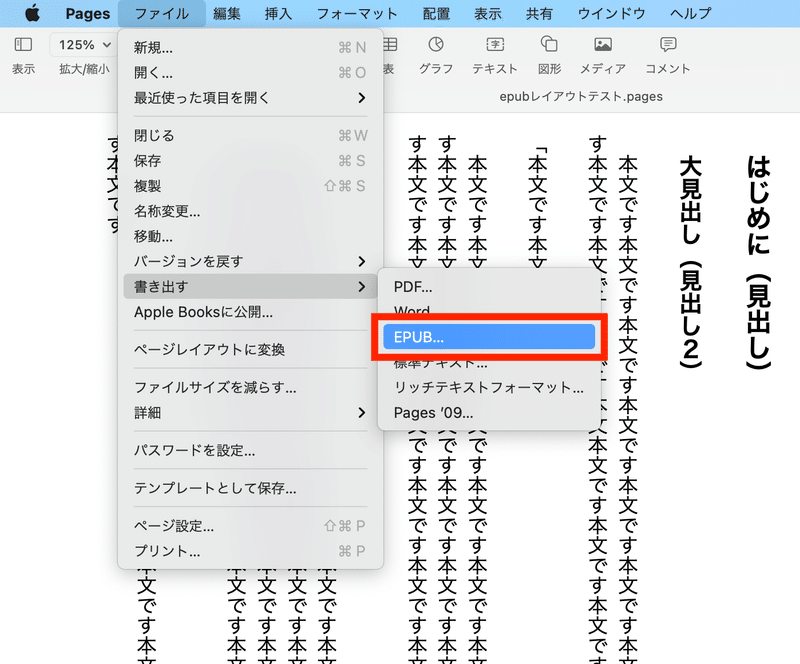Expand 最近使った項目を開く submenu

click(251, 97)
